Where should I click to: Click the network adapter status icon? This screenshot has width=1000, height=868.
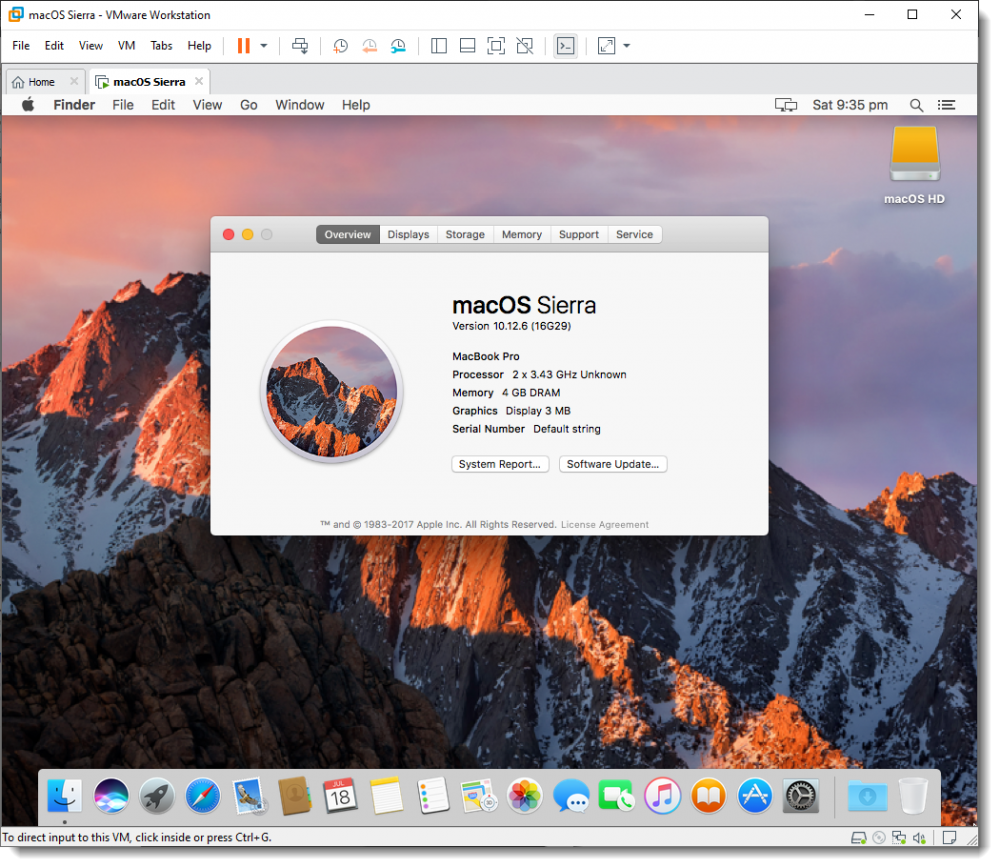coord(899,838)
